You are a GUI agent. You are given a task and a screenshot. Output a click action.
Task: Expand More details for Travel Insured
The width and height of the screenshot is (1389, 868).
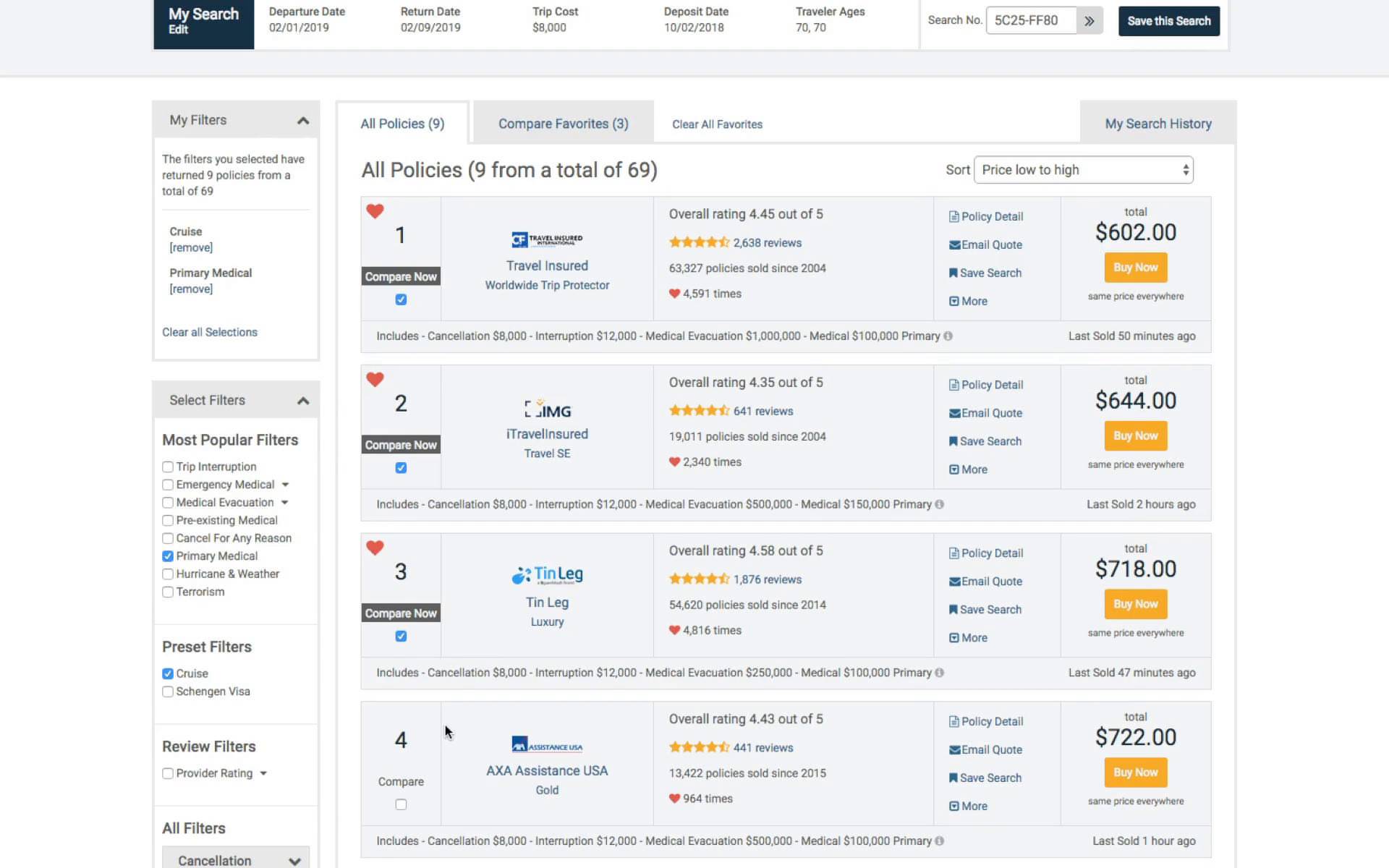click(x=968, y=301)
